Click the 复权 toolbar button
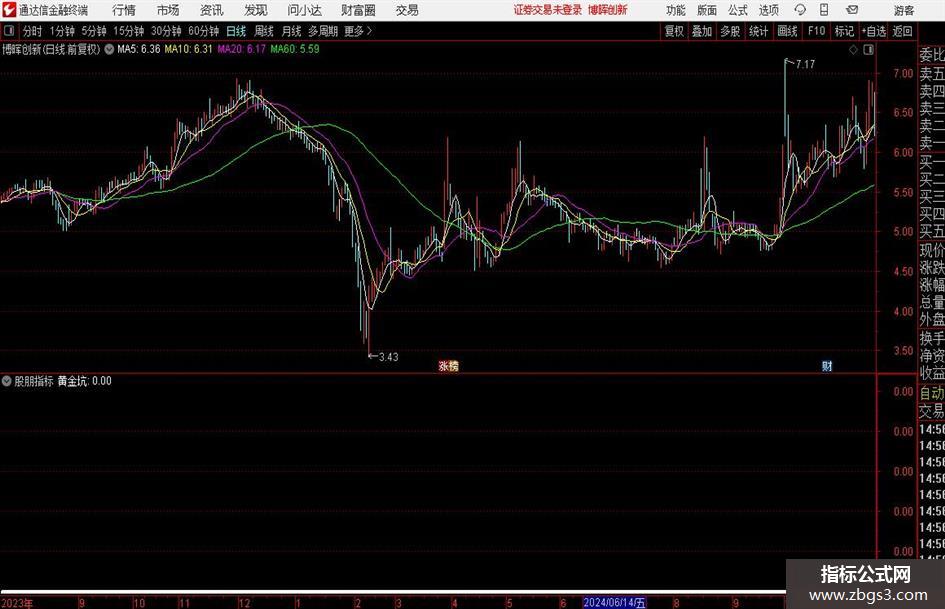This screenshot has width=945, height=609. point(674,31)
